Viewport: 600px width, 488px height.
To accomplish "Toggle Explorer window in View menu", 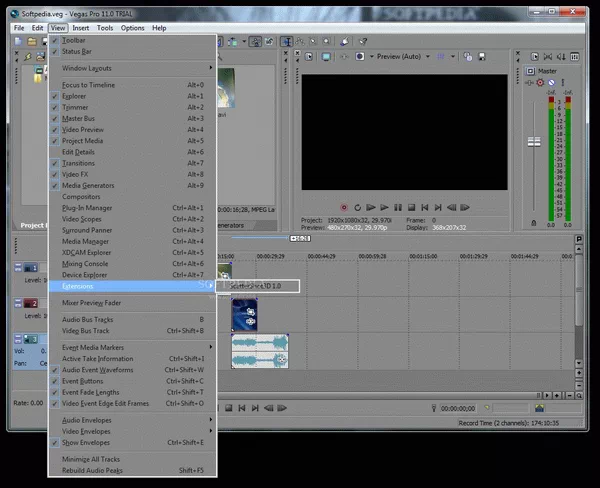I will [x=132, y=96].
